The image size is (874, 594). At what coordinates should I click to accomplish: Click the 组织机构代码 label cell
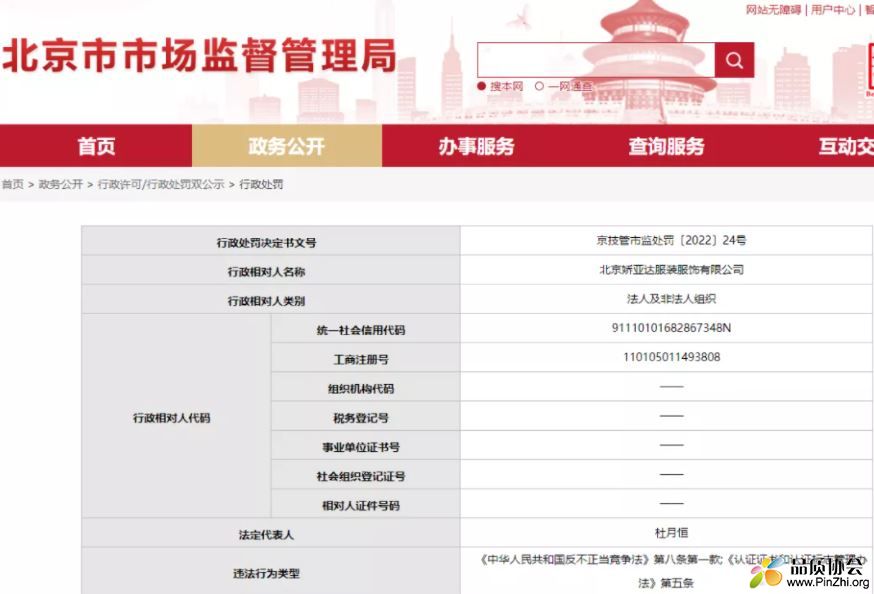pos(366,387)
